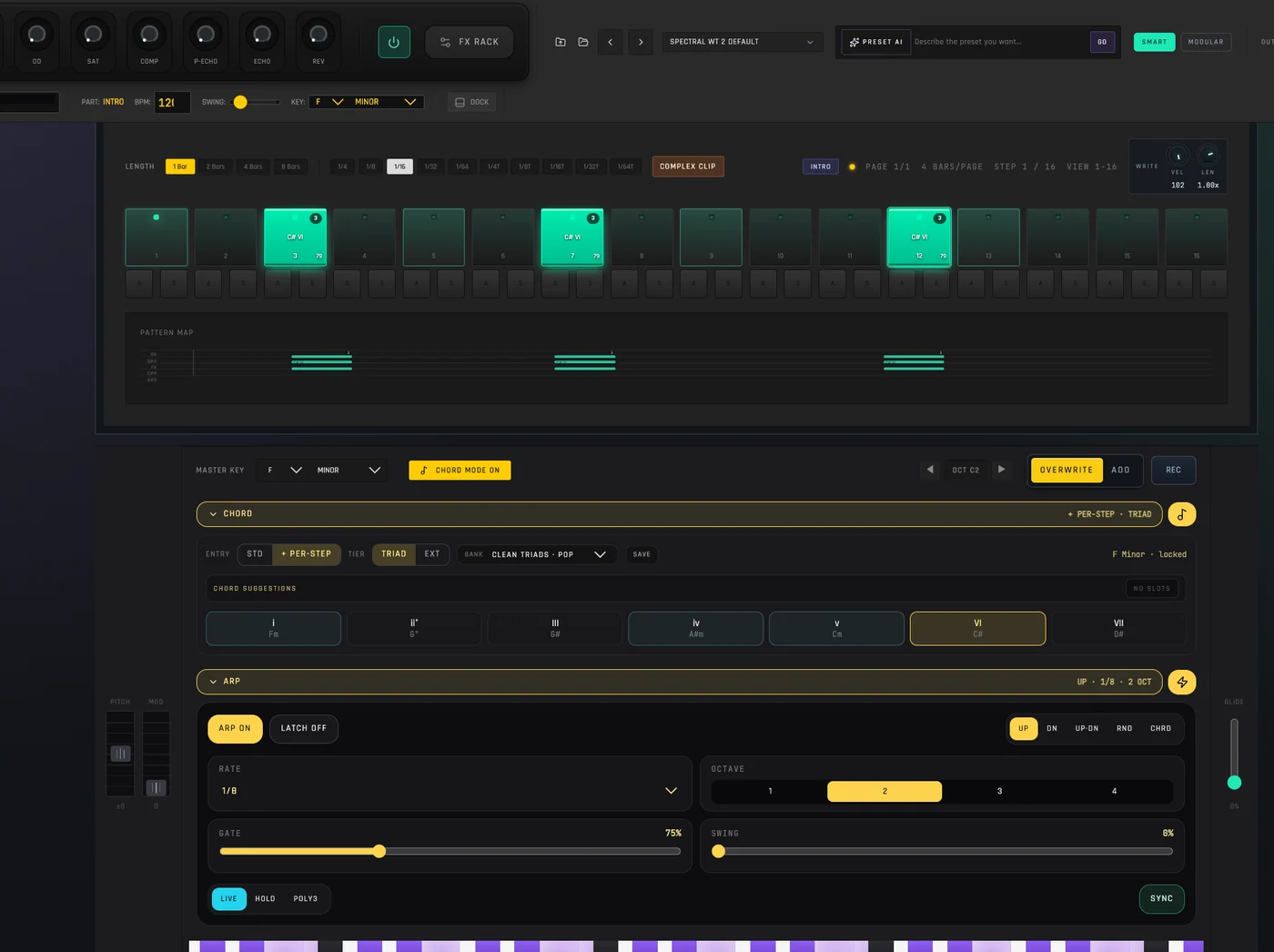Select UP-DN arp direction
This screenshot has width=1274, height=952.
click(1087, 729)
